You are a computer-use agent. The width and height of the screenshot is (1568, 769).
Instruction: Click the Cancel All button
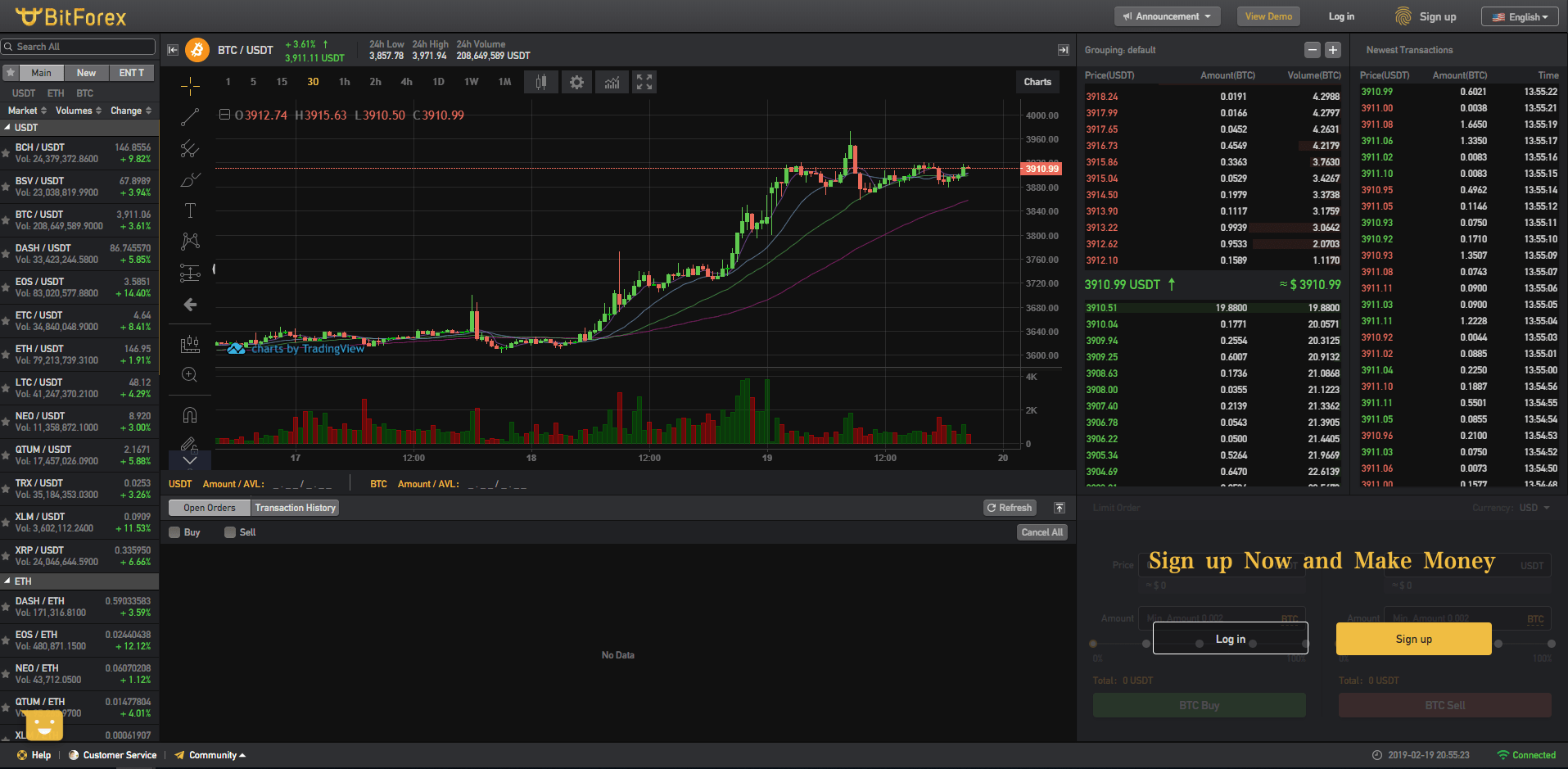1042,532
